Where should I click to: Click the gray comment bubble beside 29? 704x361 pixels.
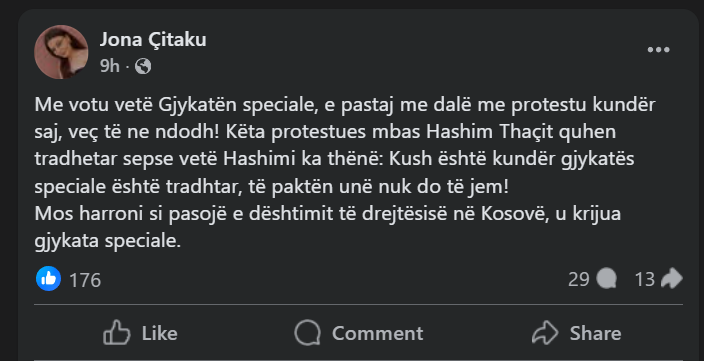607,279
